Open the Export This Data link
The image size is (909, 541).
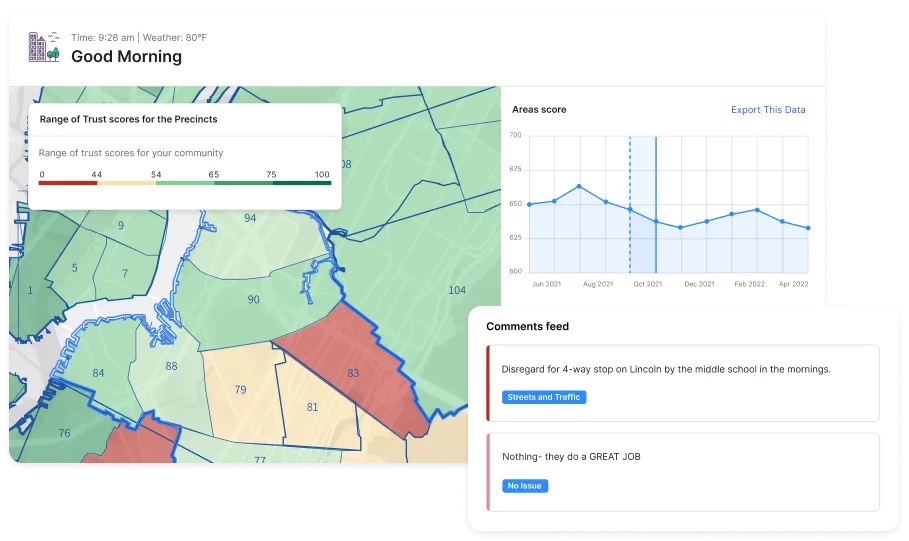pos(768,110)
